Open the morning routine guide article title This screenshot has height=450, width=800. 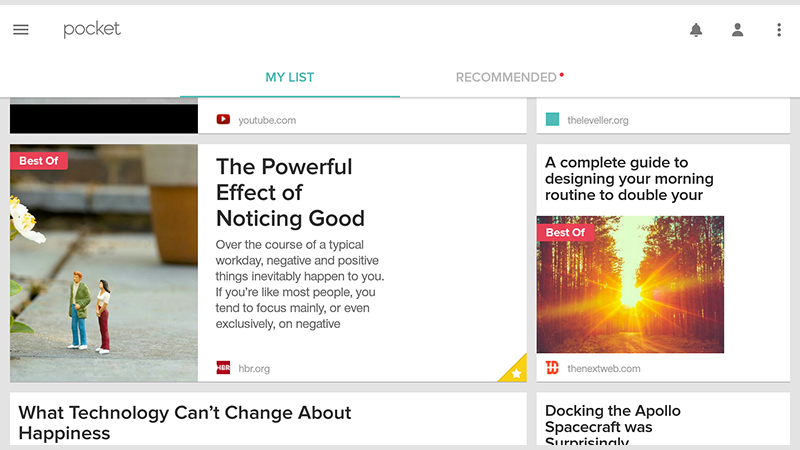point(629,179)
